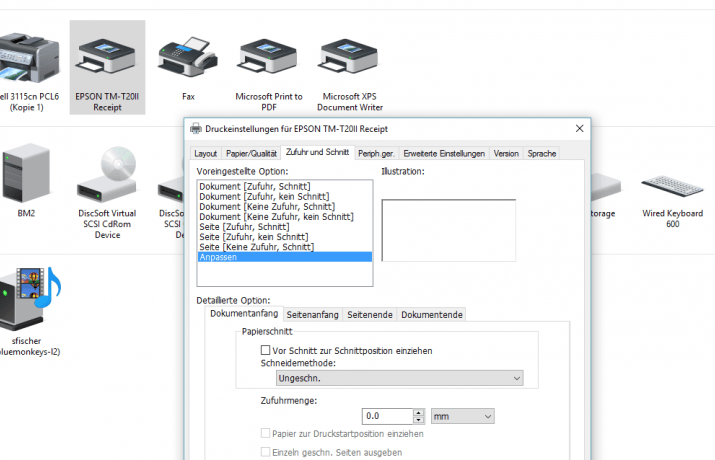
Task: Select the BM2 computer device icon
Action: point(26,173)
